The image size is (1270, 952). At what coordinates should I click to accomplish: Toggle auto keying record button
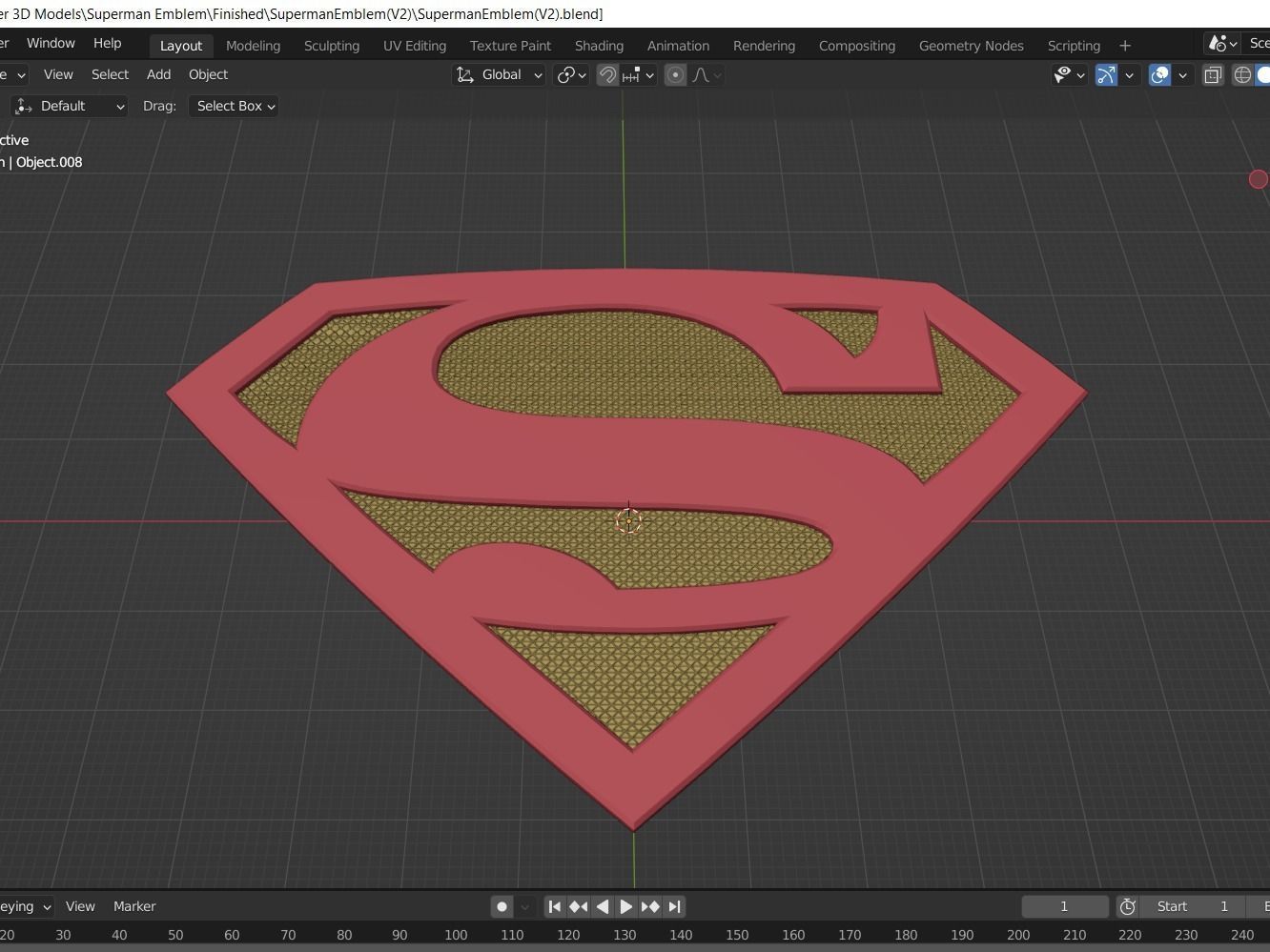point(502,906)
